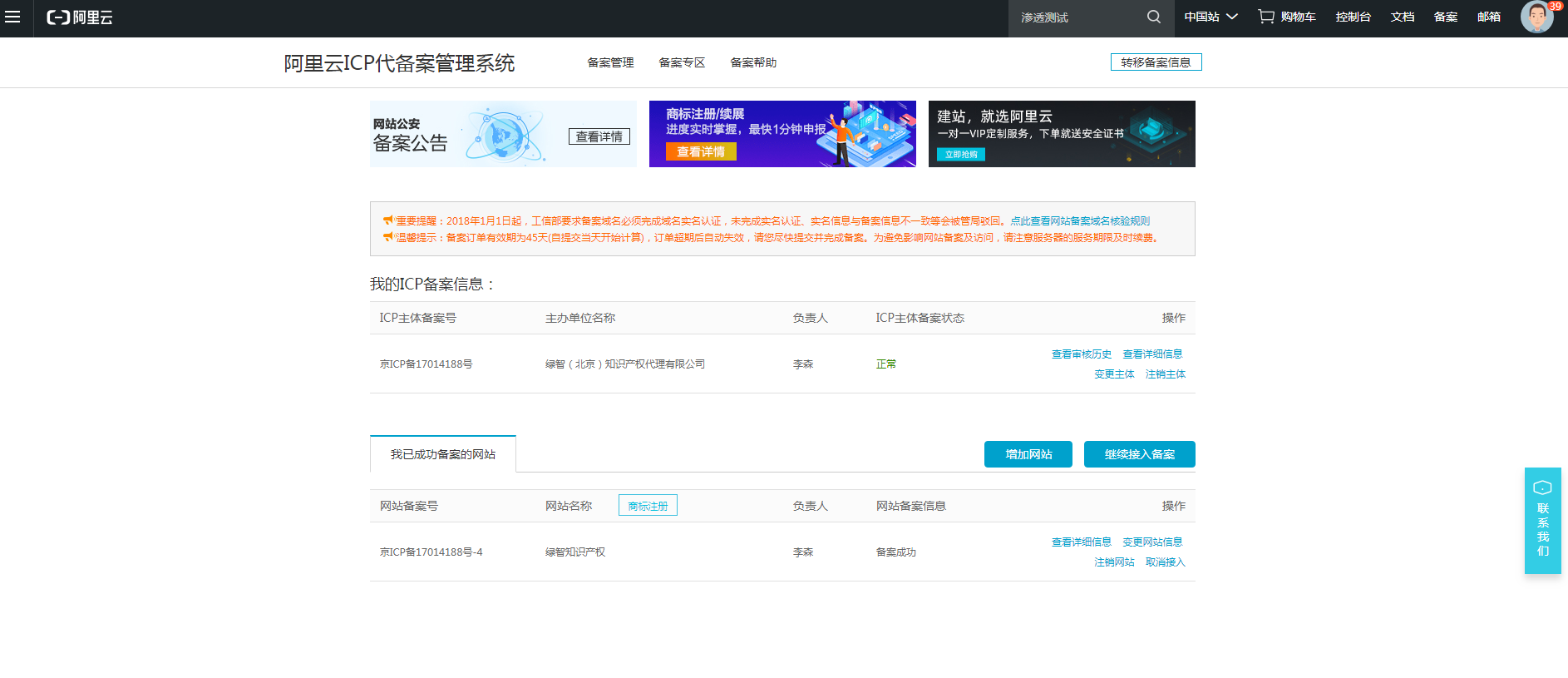This screenshot has height=678, width=1568.
Task: Click the 变更主体 link
Action: click(1114, 374)
